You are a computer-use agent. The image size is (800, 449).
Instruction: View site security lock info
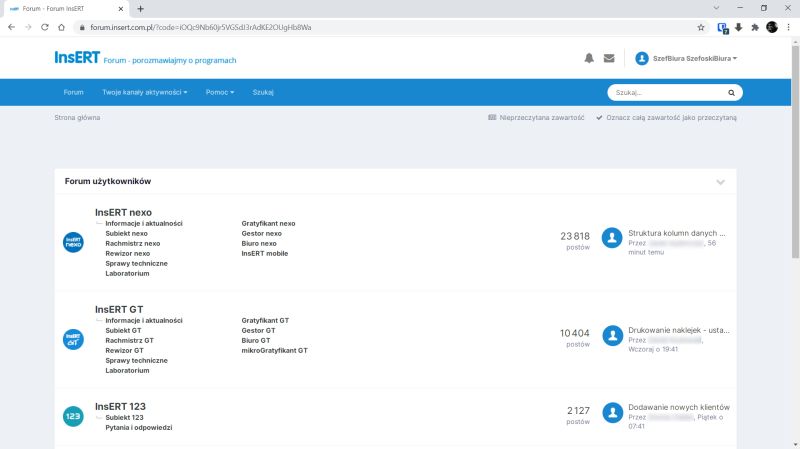click(x=82, y=28)
